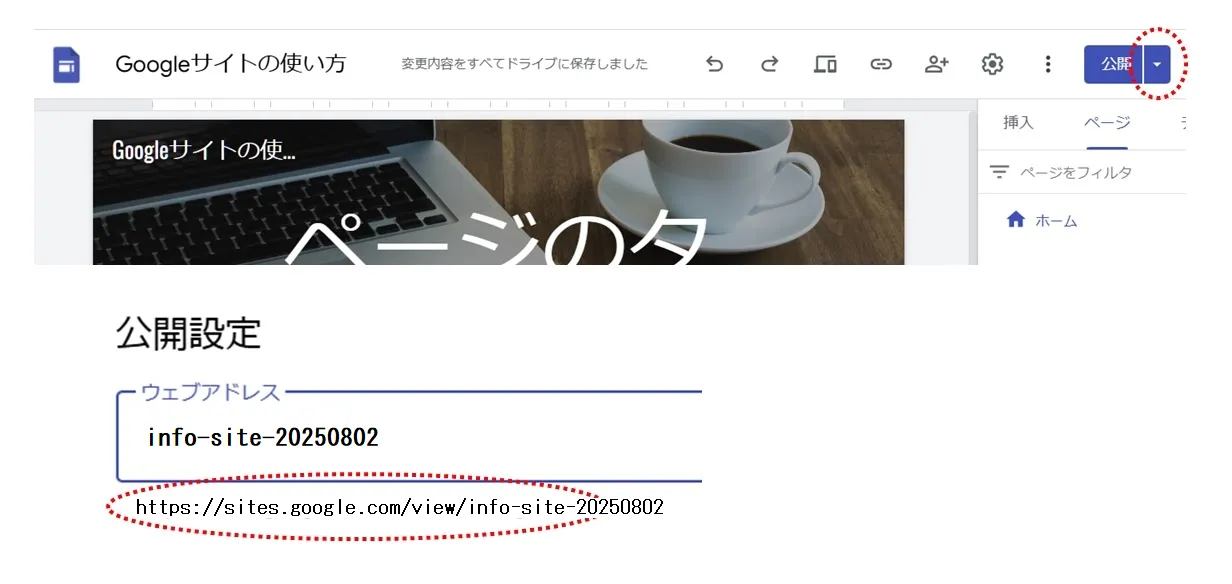
Task: Open the device preview mode
Action: pos(825,64)
